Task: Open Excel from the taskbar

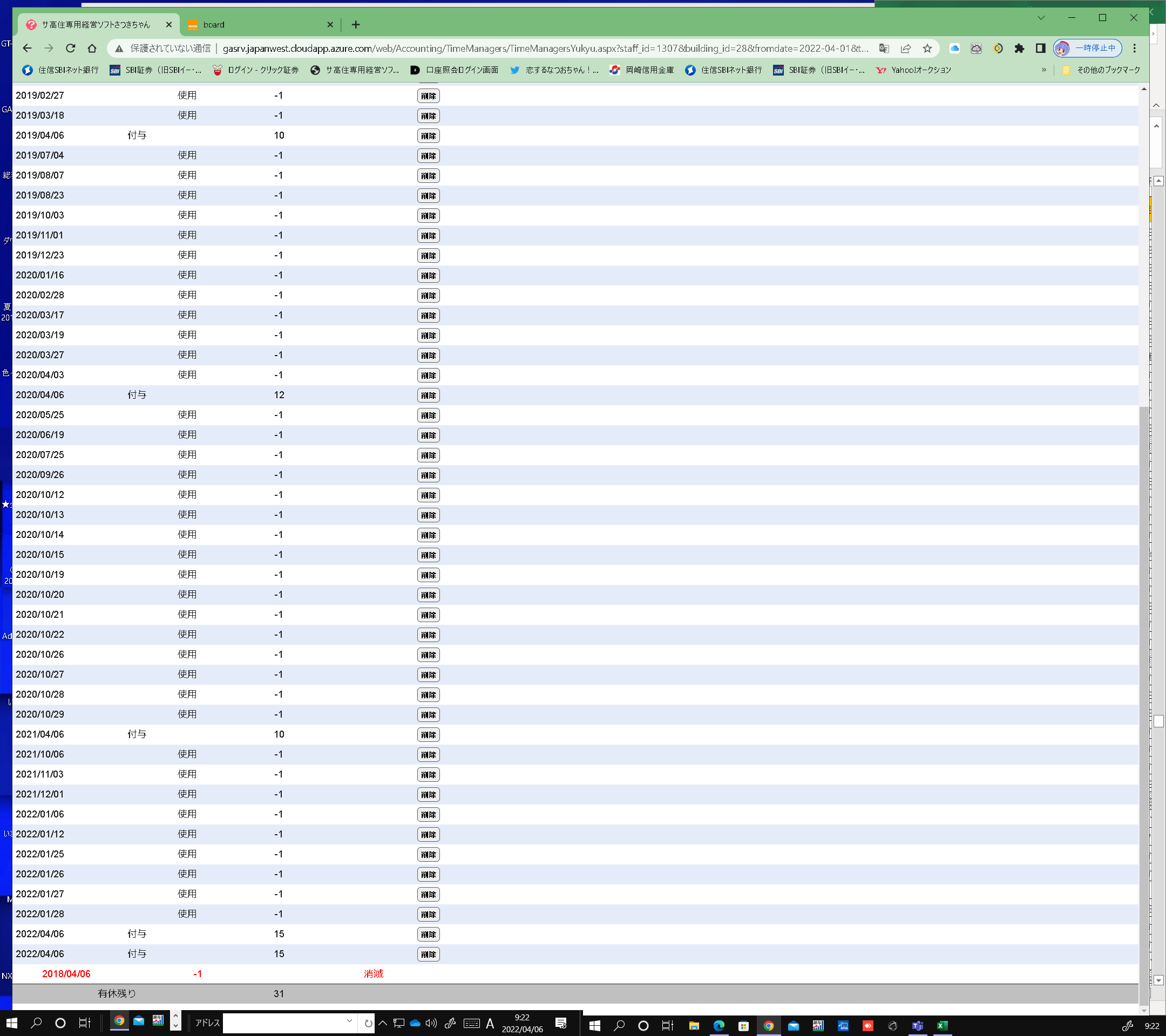Action: pyautogui.click(x=942, y=1026)
